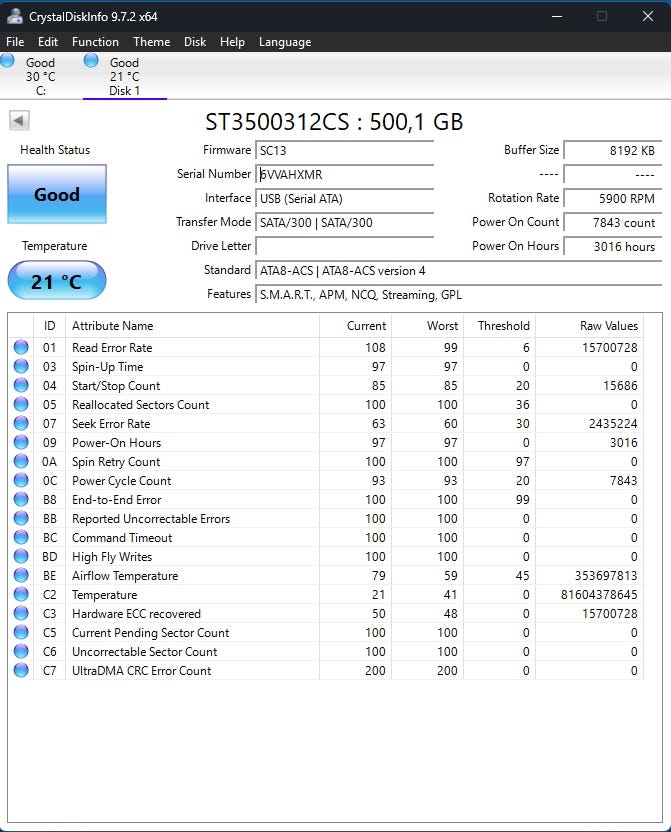Click status orb beside Seek Error Rate
Viewport: 671px width, 832px height.
pyautogui.click(x=21, y=423)
